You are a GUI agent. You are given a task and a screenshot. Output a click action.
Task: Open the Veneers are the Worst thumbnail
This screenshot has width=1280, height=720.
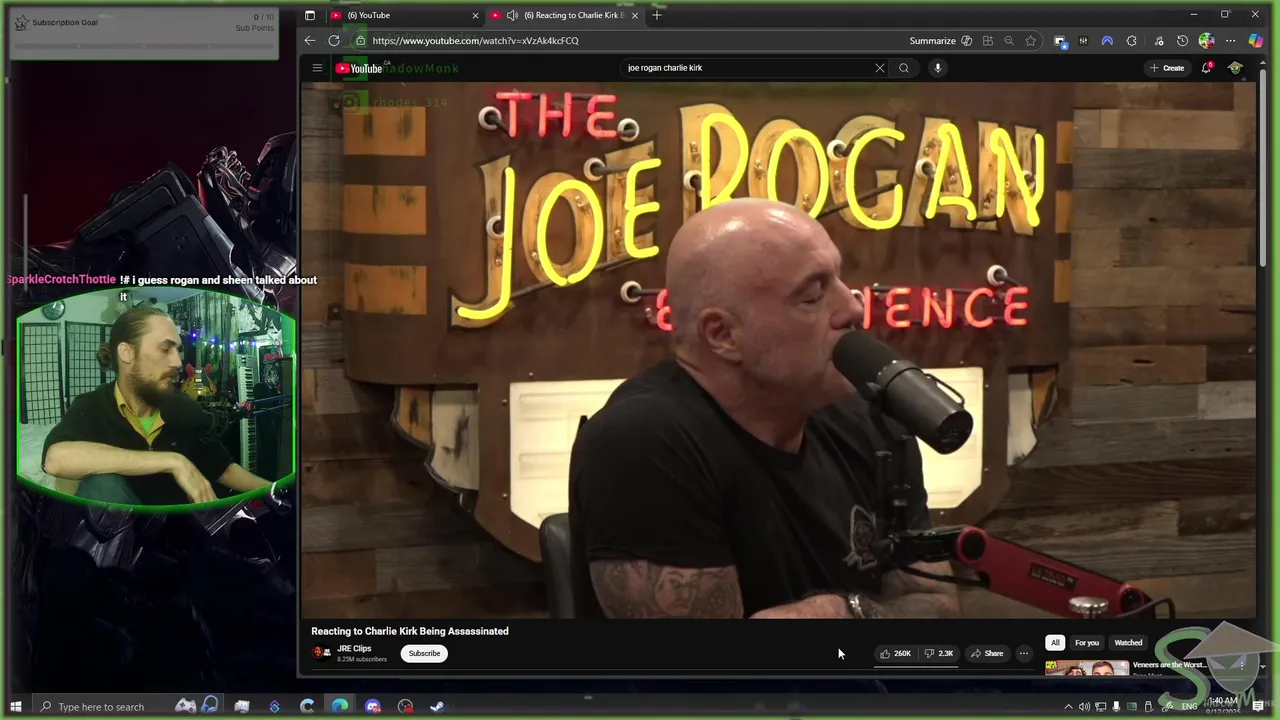click(x=1086, y=669)
